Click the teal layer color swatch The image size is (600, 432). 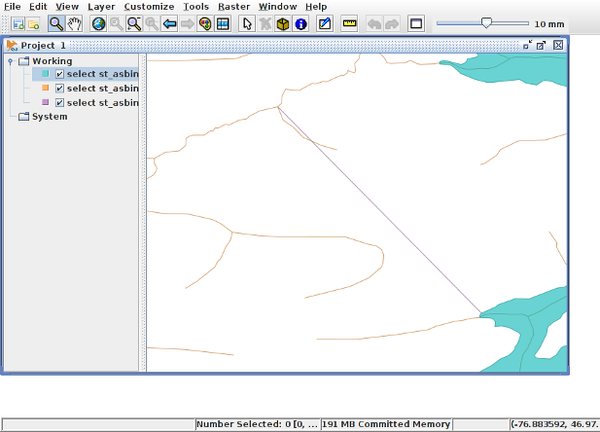[45, 74]
